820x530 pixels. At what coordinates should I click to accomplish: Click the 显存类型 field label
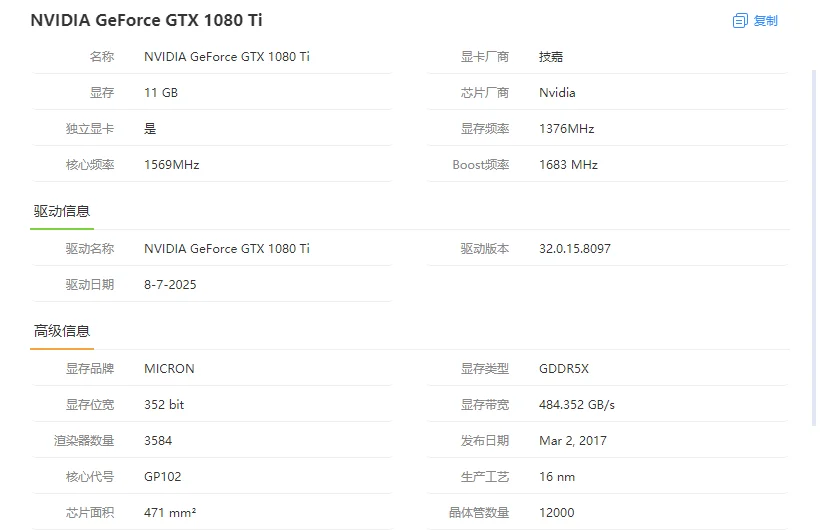(484, 368)
